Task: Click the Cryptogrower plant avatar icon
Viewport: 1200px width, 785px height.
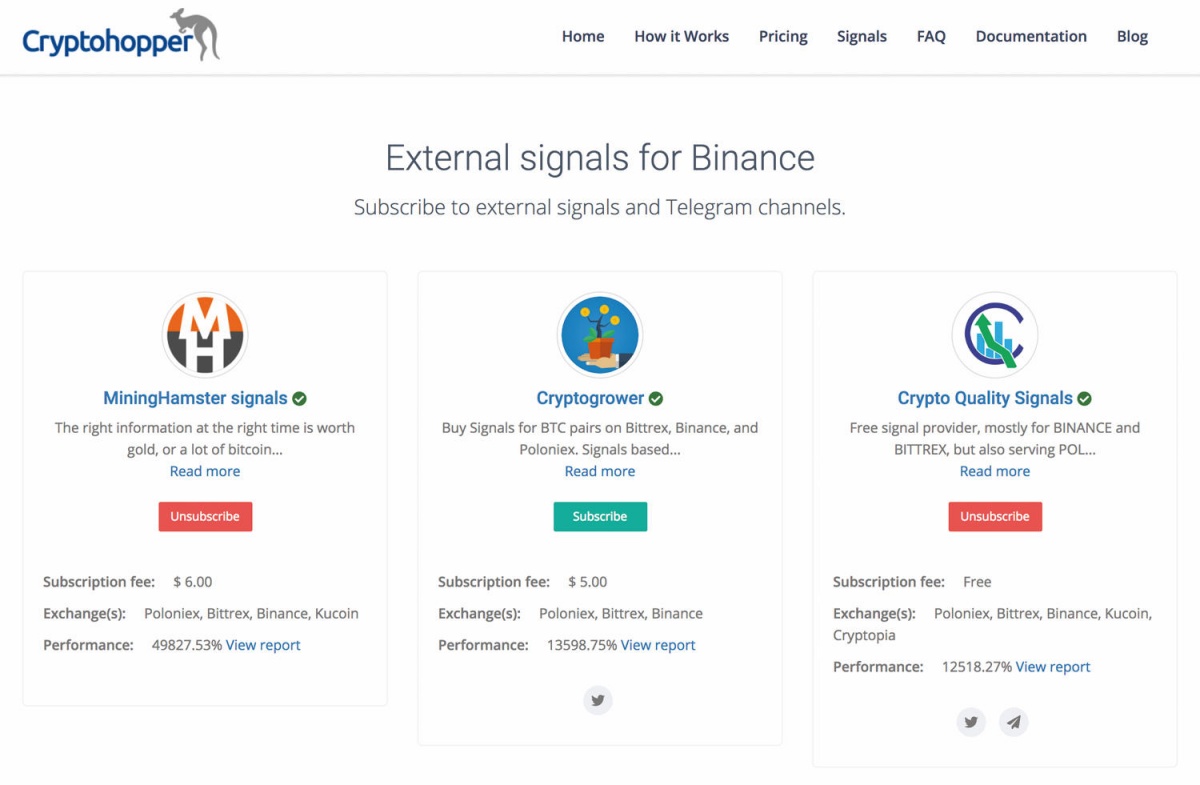Action: (600, 334)
